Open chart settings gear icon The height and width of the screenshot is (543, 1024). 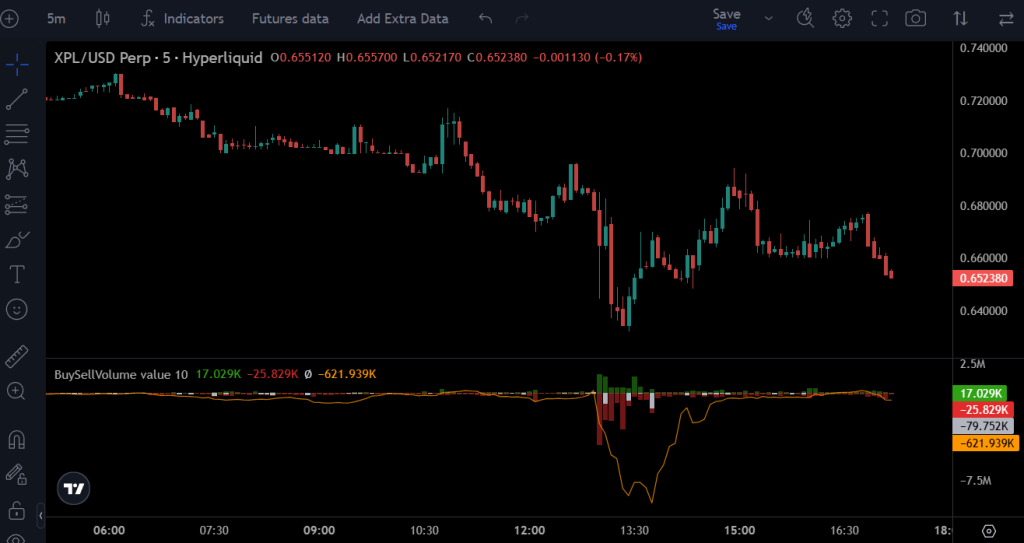[842, 18]
